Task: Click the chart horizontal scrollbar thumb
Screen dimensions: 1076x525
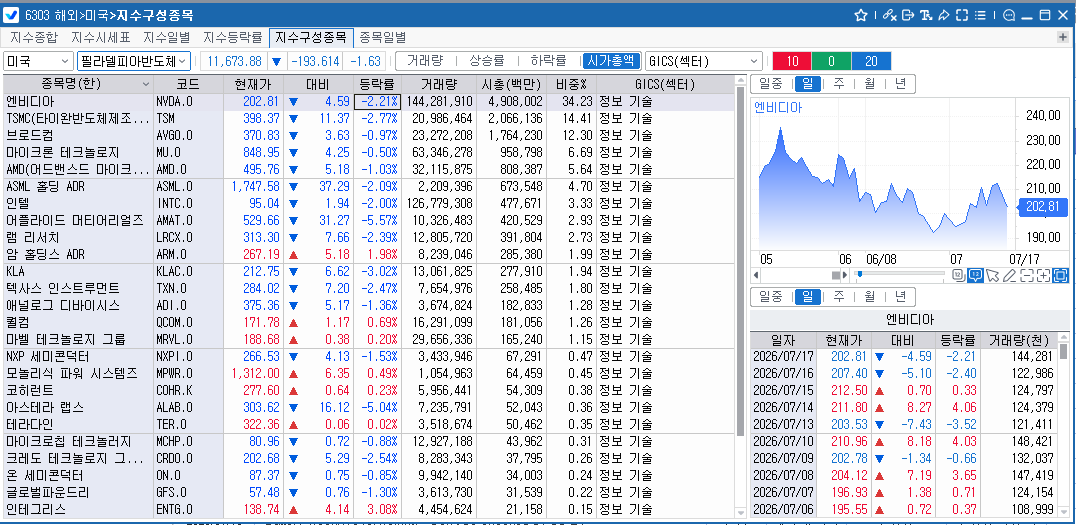Action: (x=836, y=275)
